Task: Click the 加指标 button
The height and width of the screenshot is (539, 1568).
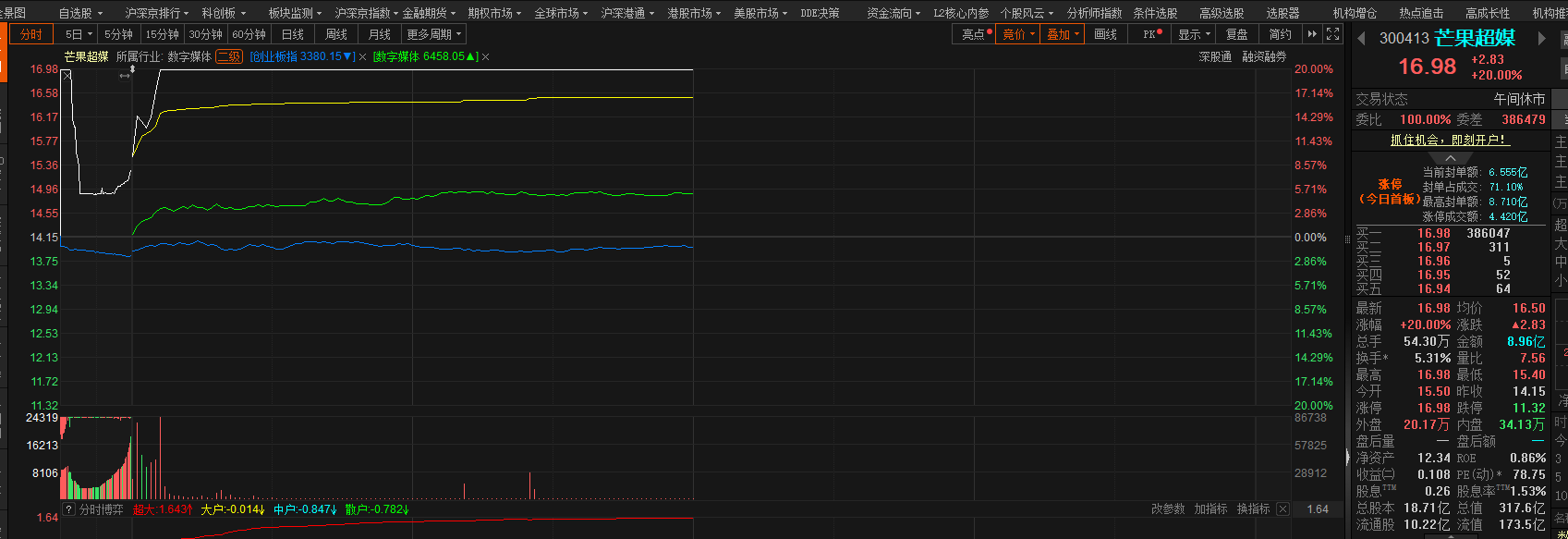Action: (x=1210, y=509)
